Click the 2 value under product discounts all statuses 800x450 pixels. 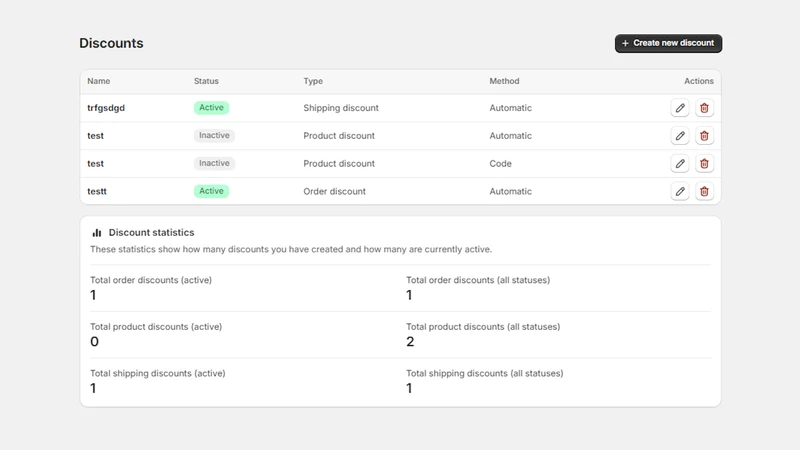click(x=410, y=342)
